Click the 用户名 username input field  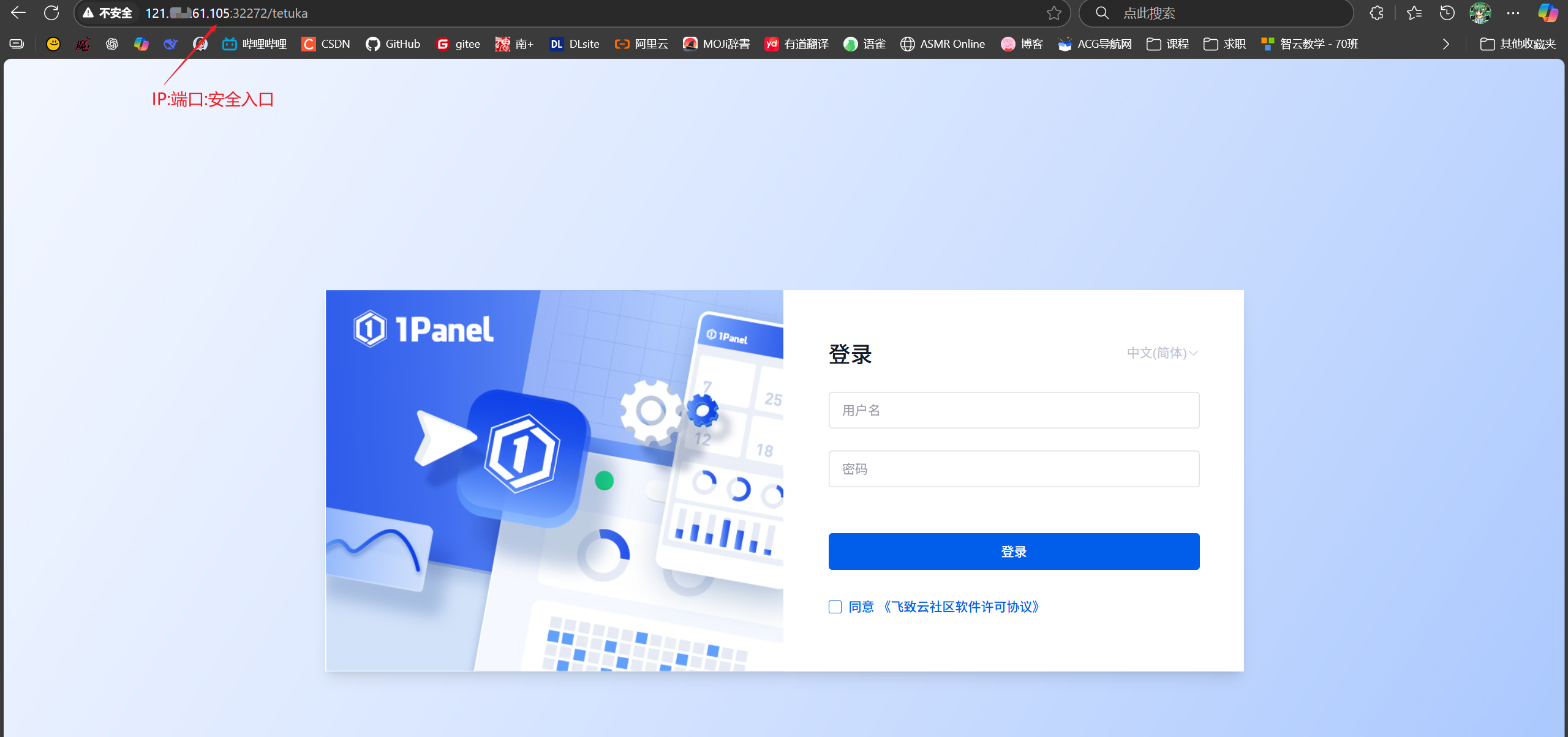click(x=1014, y=410)
